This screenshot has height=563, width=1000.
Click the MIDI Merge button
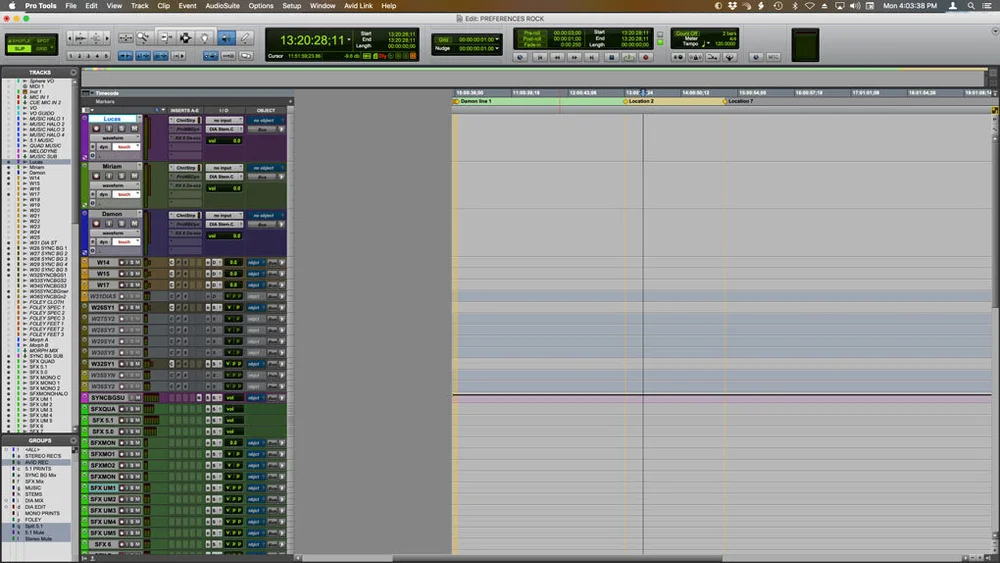point(712,57)
